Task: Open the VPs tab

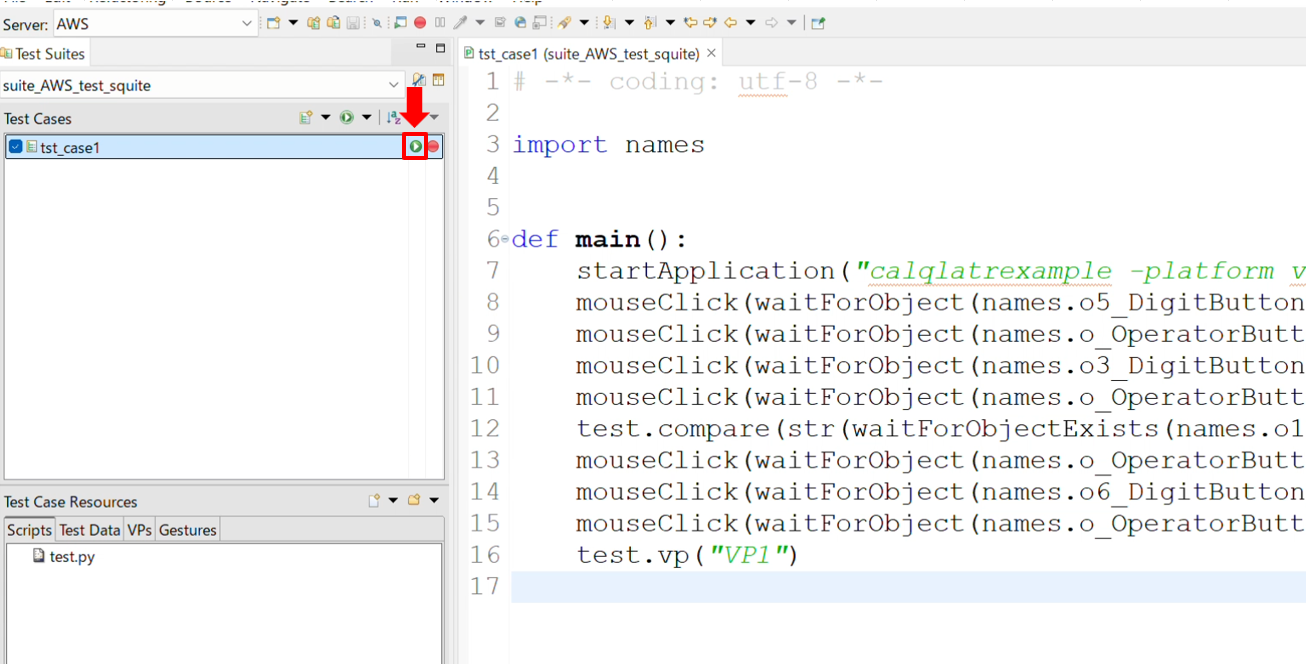Action: (x=139, y=530)
